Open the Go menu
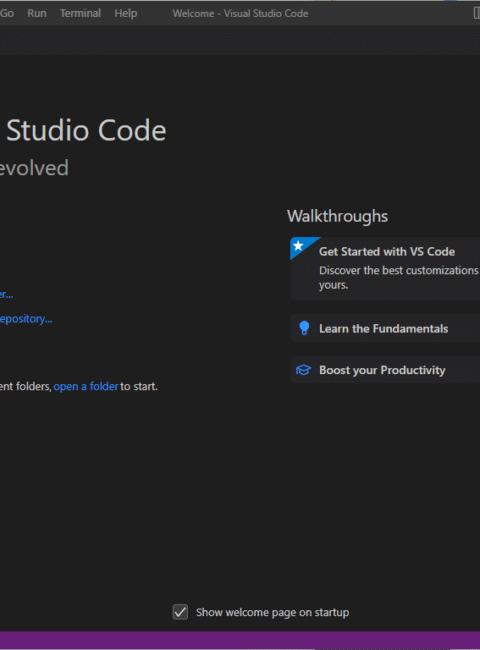Screen dimensions: 480x650 7,13
